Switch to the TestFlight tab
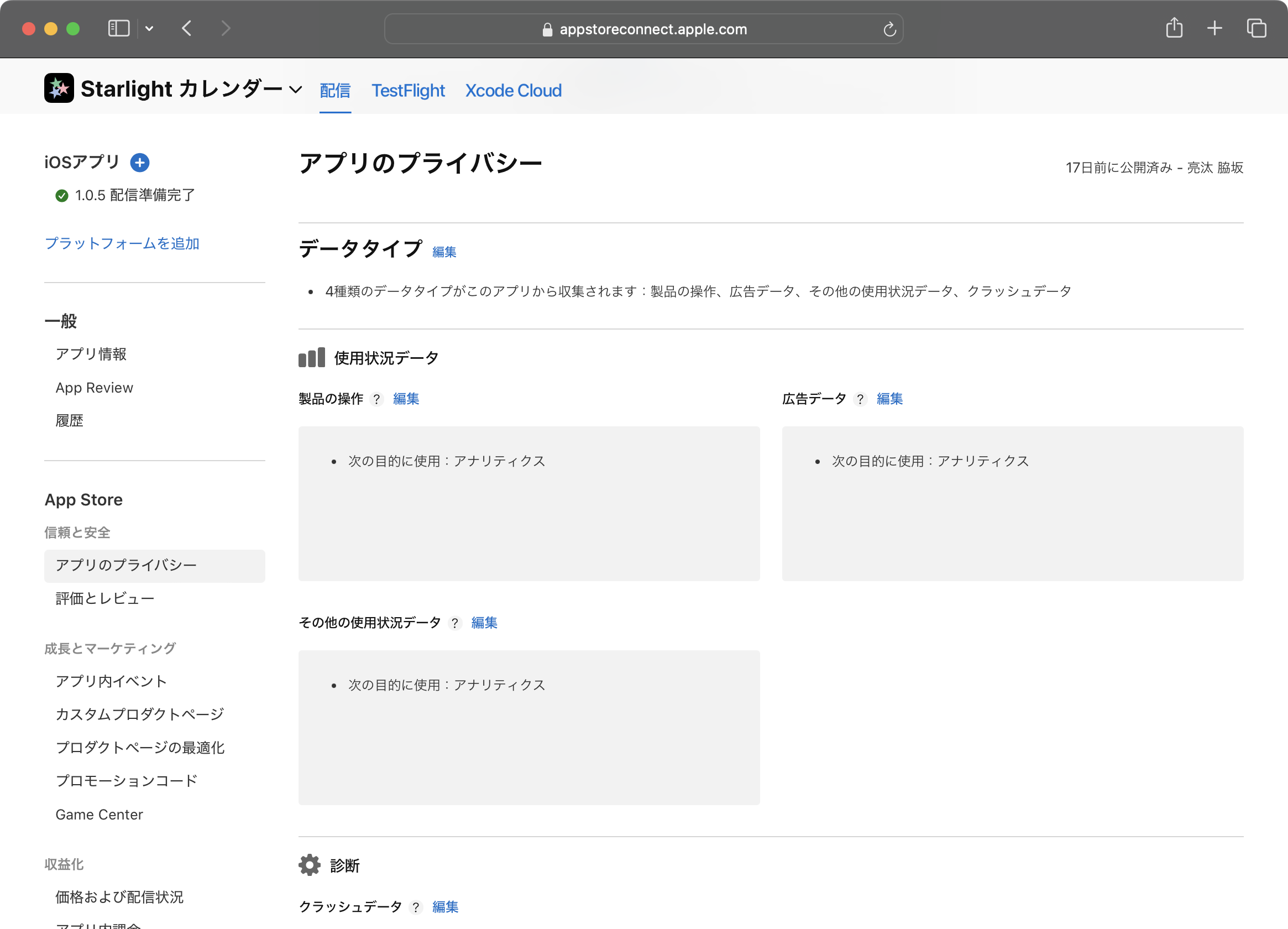This screenshot has width=1288, height=929. (x=408, y=91)
